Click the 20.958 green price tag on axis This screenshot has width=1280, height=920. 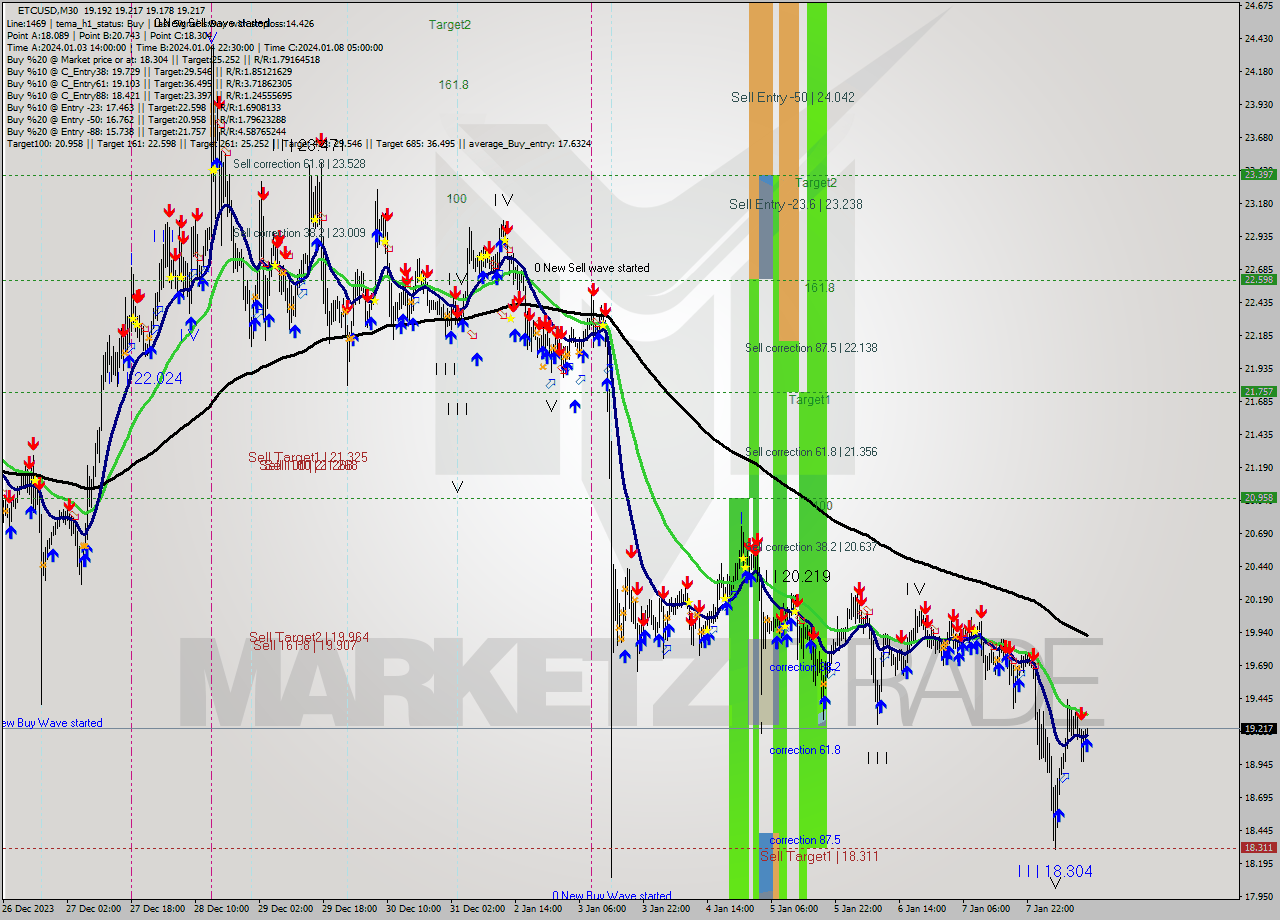(x=1258, y=497)
